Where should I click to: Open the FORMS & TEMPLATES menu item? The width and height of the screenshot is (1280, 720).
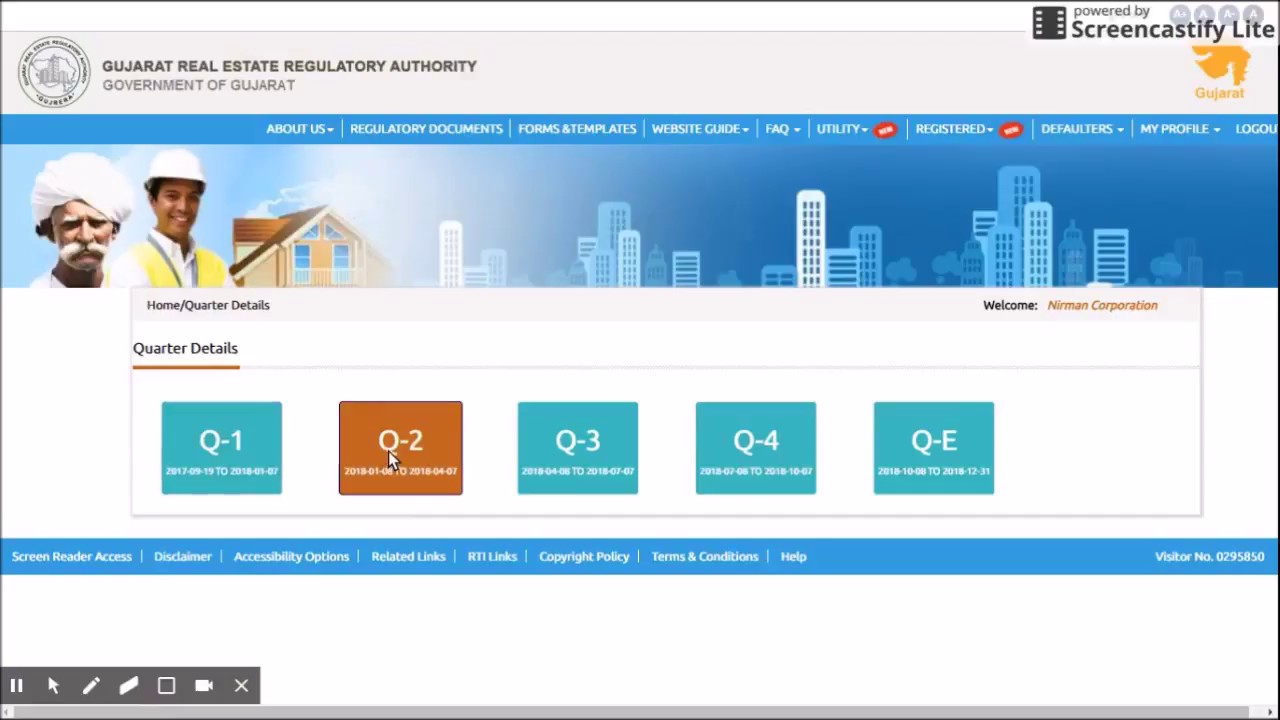pyautogui.click(x=577, y=129)
